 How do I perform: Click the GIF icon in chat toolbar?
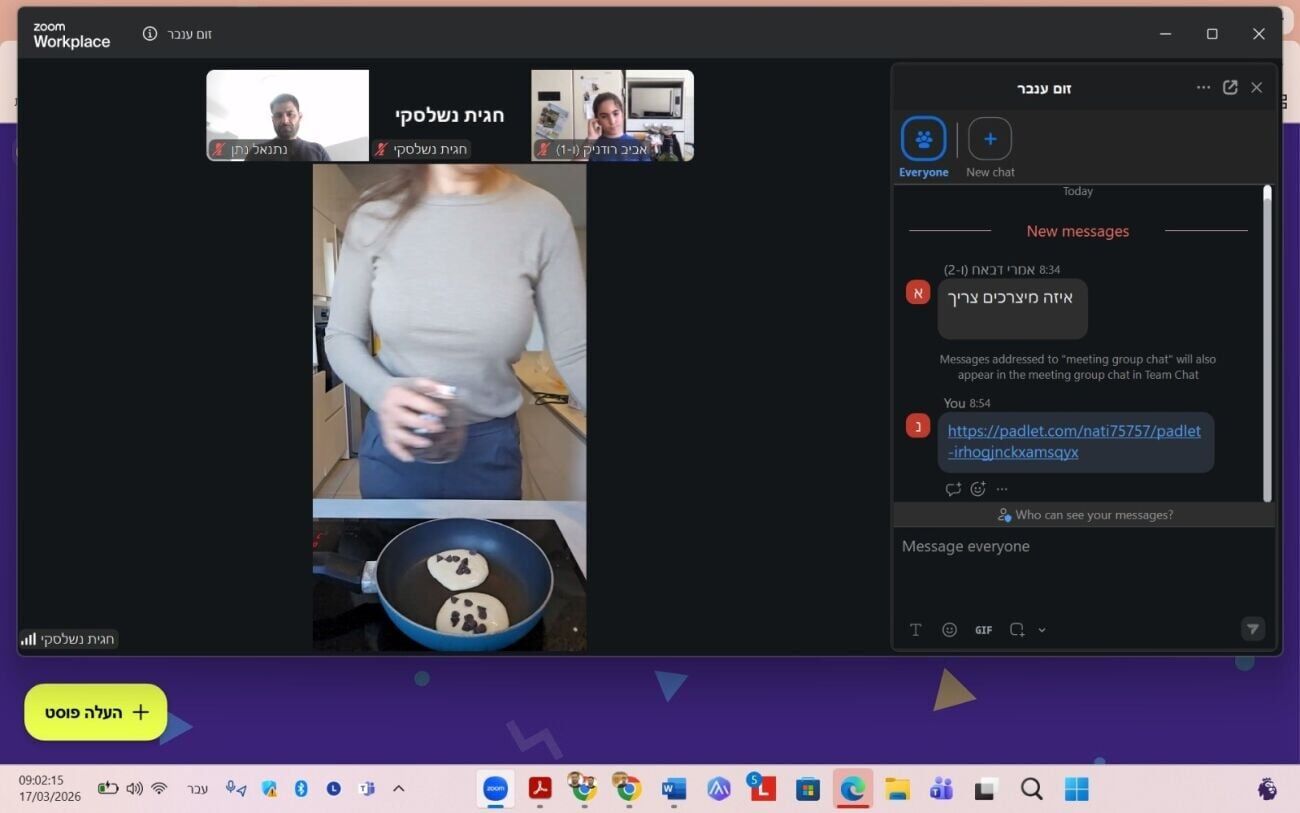(x=983, y=630)
